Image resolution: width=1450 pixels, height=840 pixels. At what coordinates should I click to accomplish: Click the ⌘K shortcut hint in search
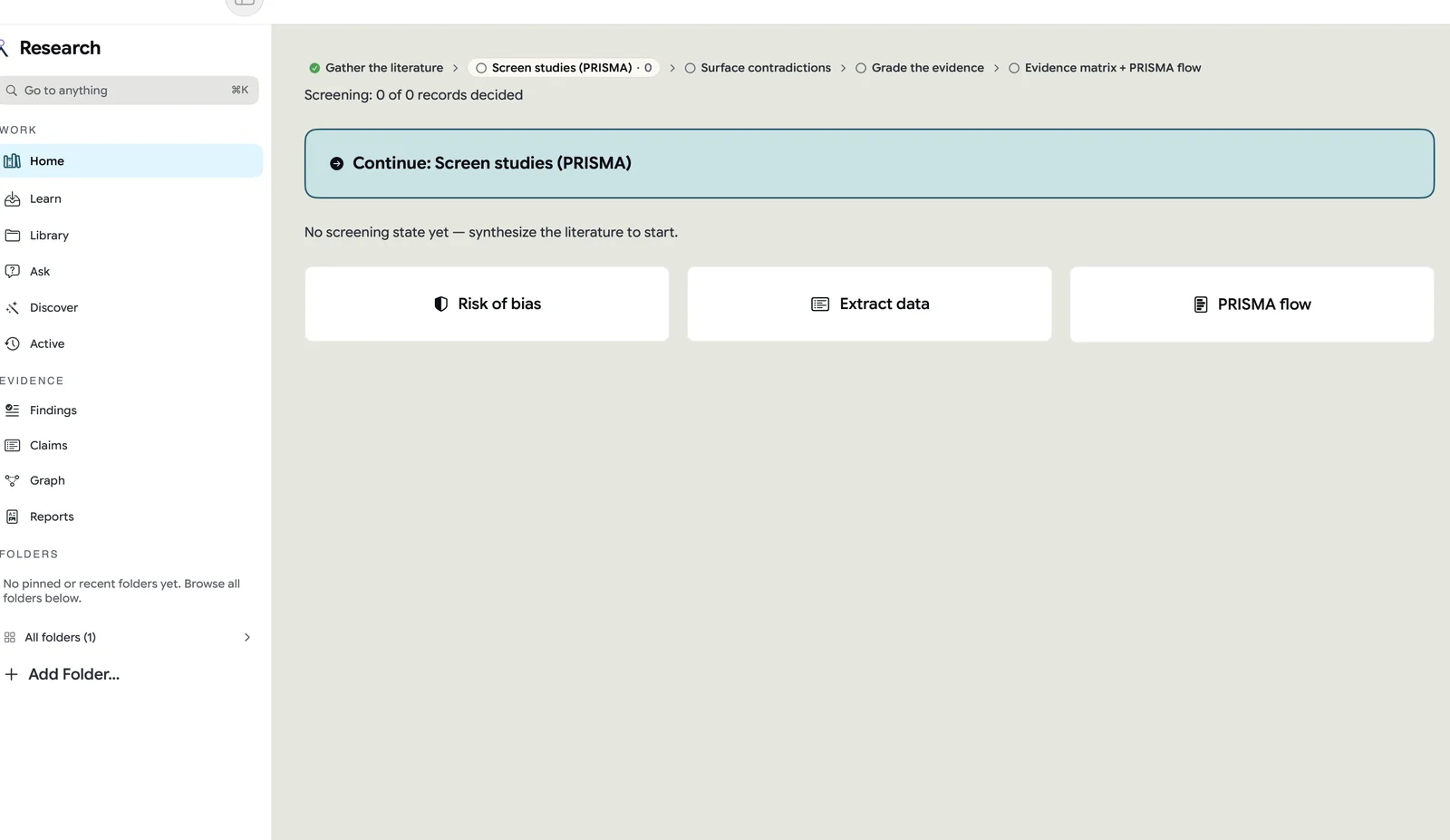pos(240,90)
